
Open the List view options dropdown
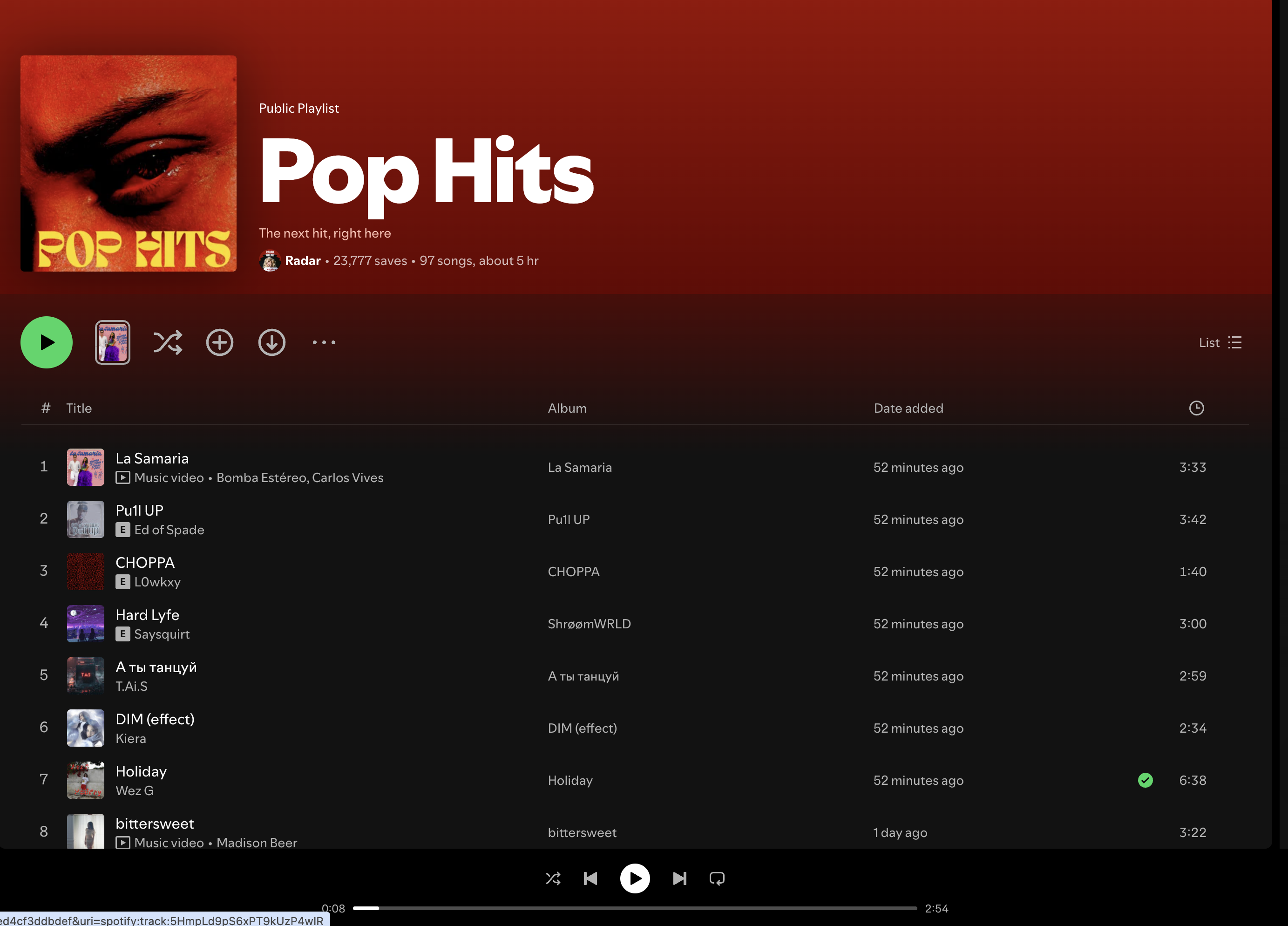coord(1220,342)
